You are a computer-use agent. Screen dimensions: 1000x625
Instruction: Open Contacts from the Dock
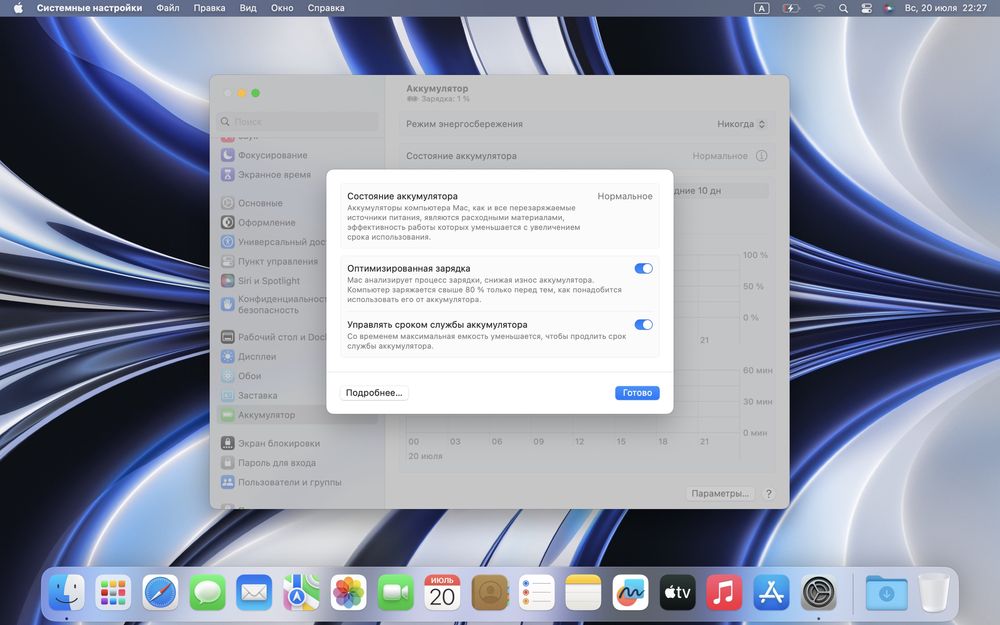(x=489, y=592)
